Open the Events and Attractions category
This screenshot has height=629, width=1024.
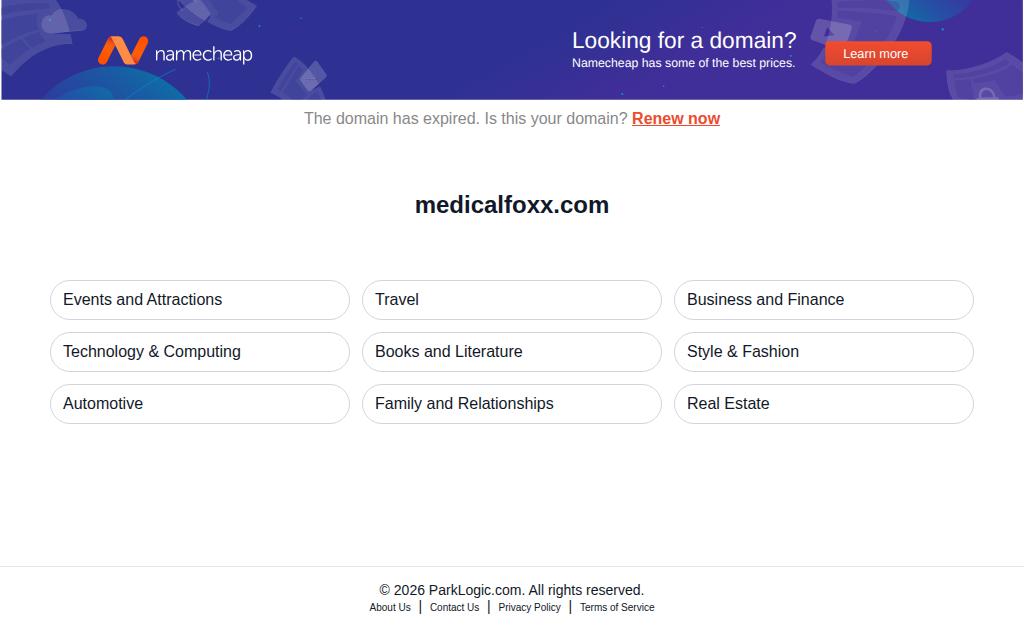click(x=200, y=300)
